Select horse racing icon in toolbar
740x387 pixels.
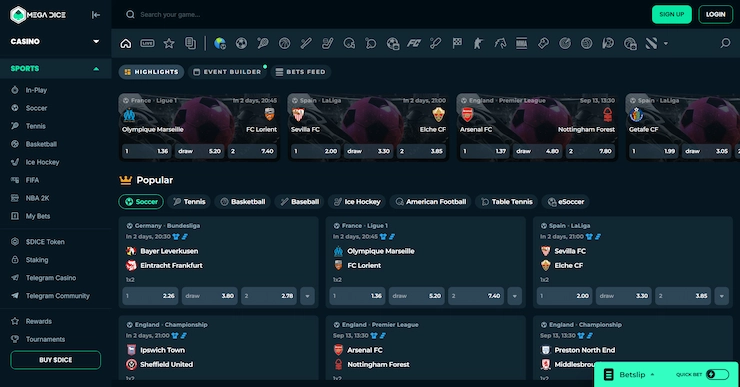tap(500, 43)
